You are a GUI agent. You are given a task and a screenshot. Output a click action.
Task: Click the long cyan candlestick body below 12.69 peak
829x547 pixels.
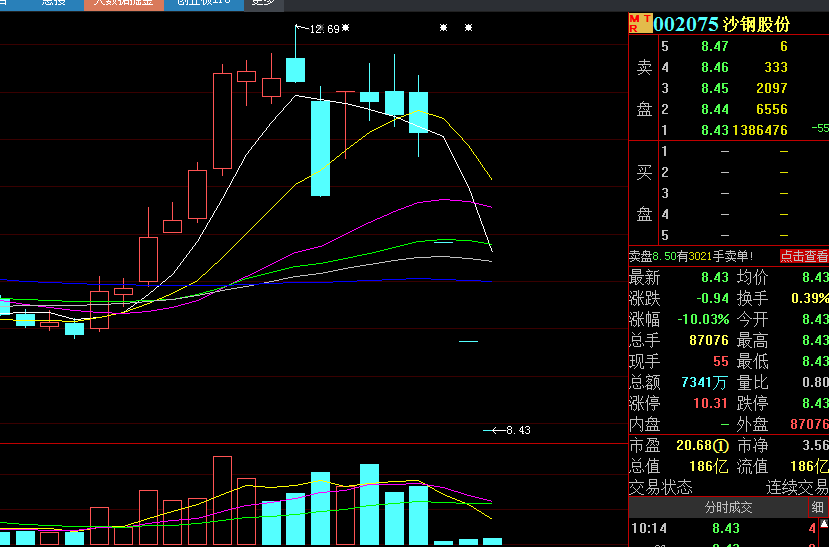(x=320, y=149)
